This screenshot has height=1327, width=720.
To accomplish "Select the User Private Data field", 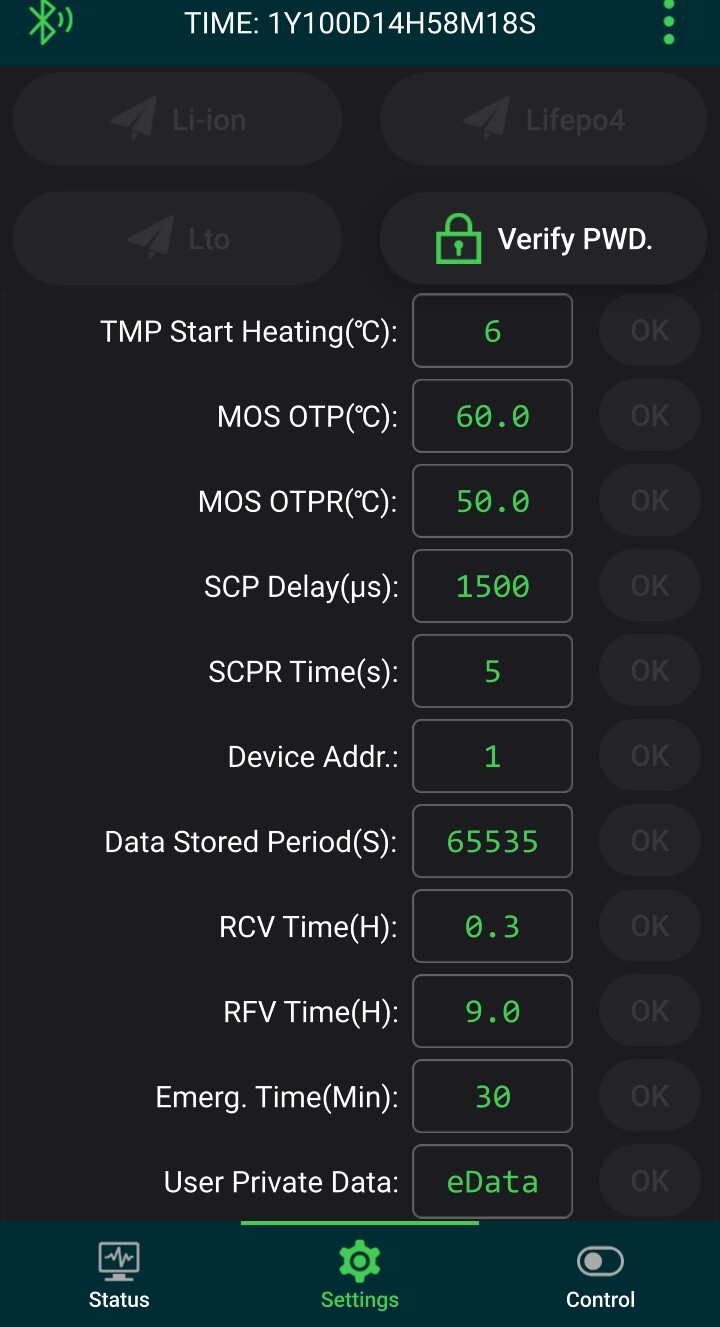I will 492,1181.
